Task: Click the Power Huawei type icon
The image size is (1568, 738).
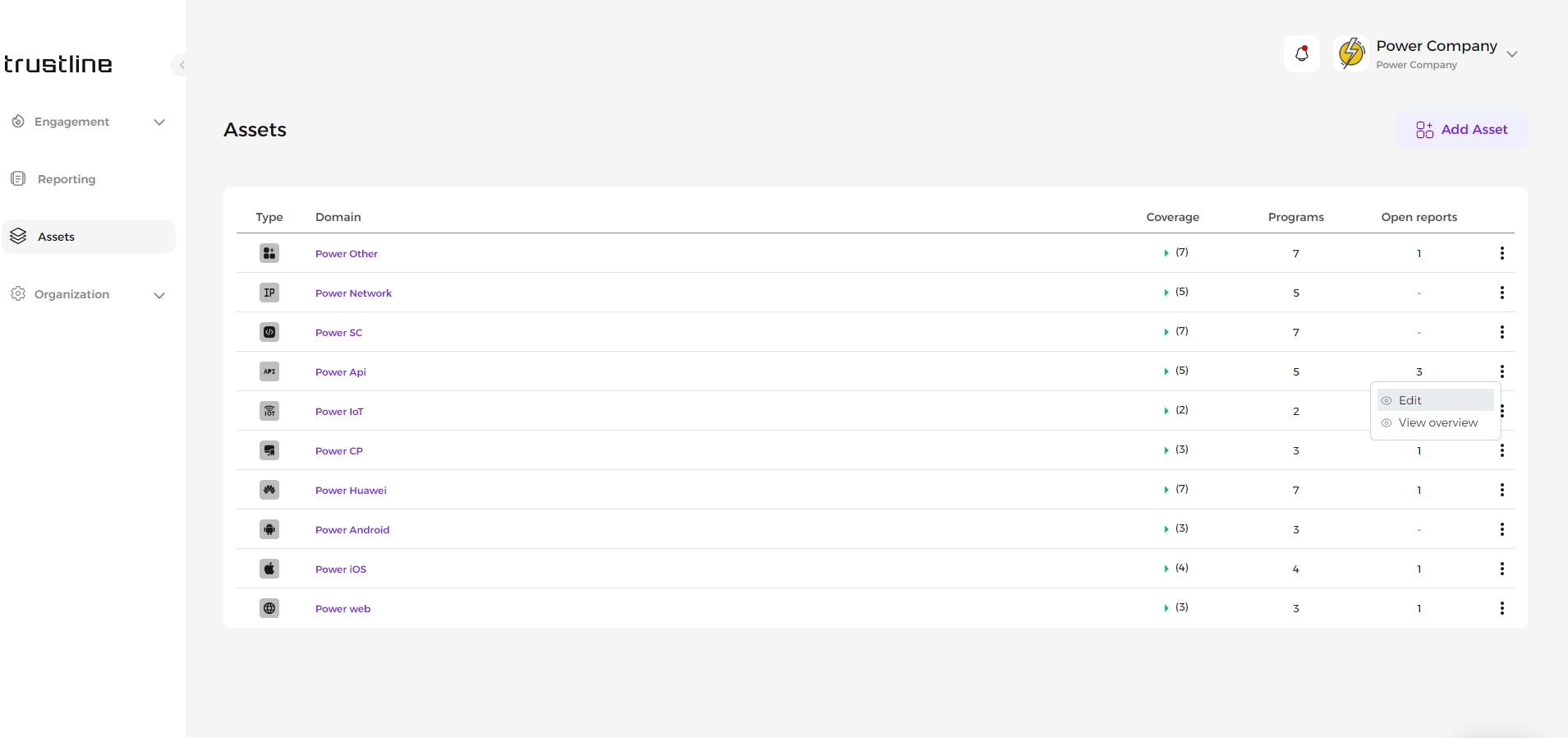Action: click(x=269, y=490)
